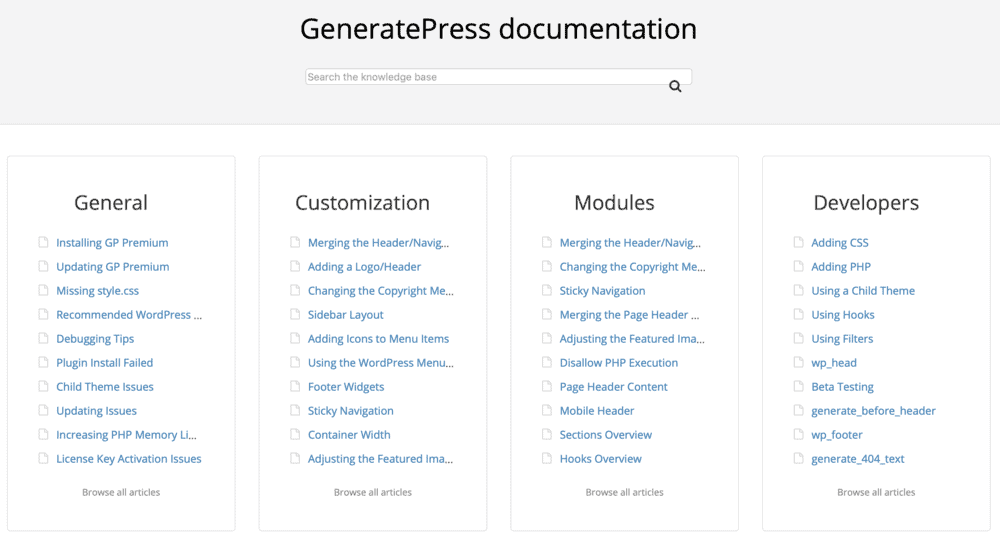Open the Using Filters article
Viewport: 1000px width, 539px height.
tap(842, 339)
